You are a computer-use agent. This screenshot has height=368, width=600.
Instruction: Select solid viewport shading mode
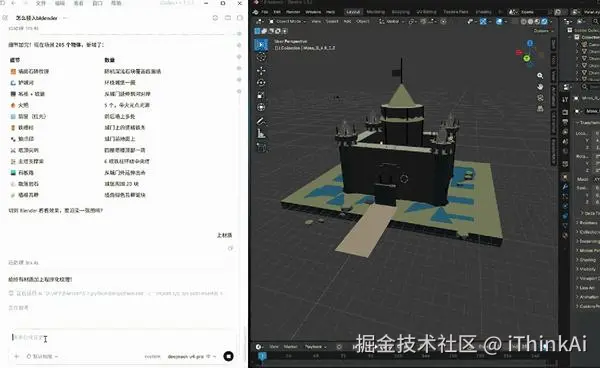(x=531, y=21)
